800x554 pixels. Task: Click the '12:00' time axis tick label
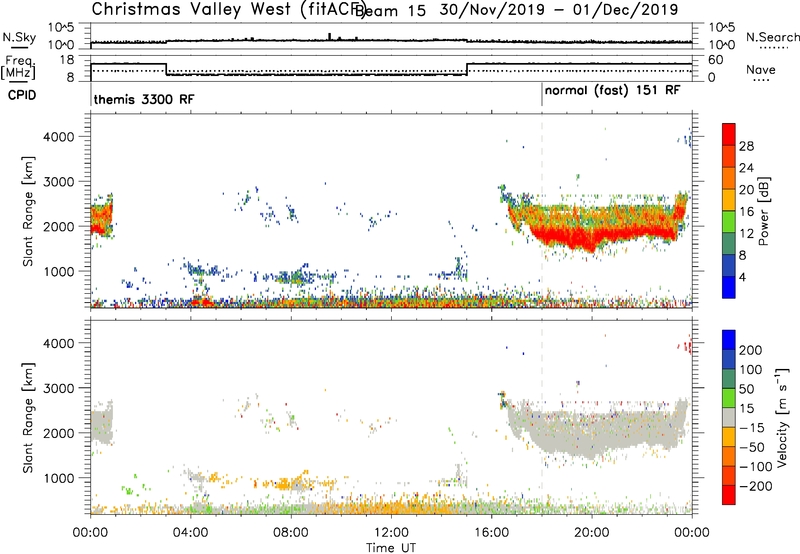pos(391,533)
